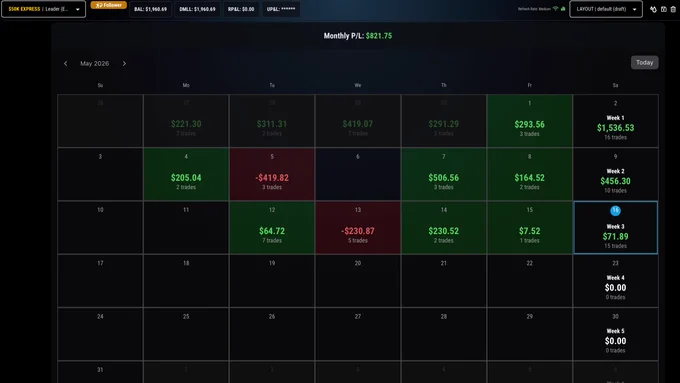Click the Mo weekday column header
680x383 pixels.
186,85
